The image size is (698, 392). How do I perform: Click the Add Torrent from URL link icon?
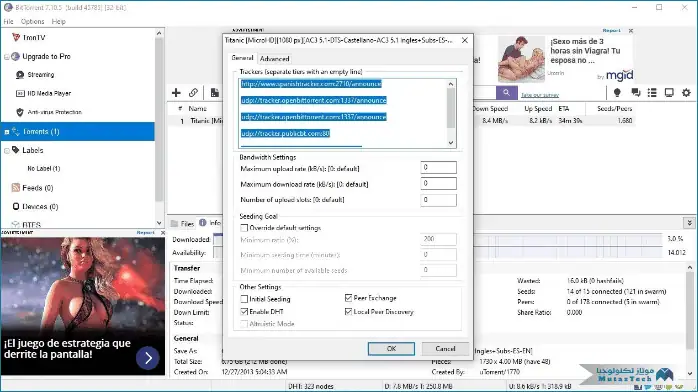coord(193,93)
